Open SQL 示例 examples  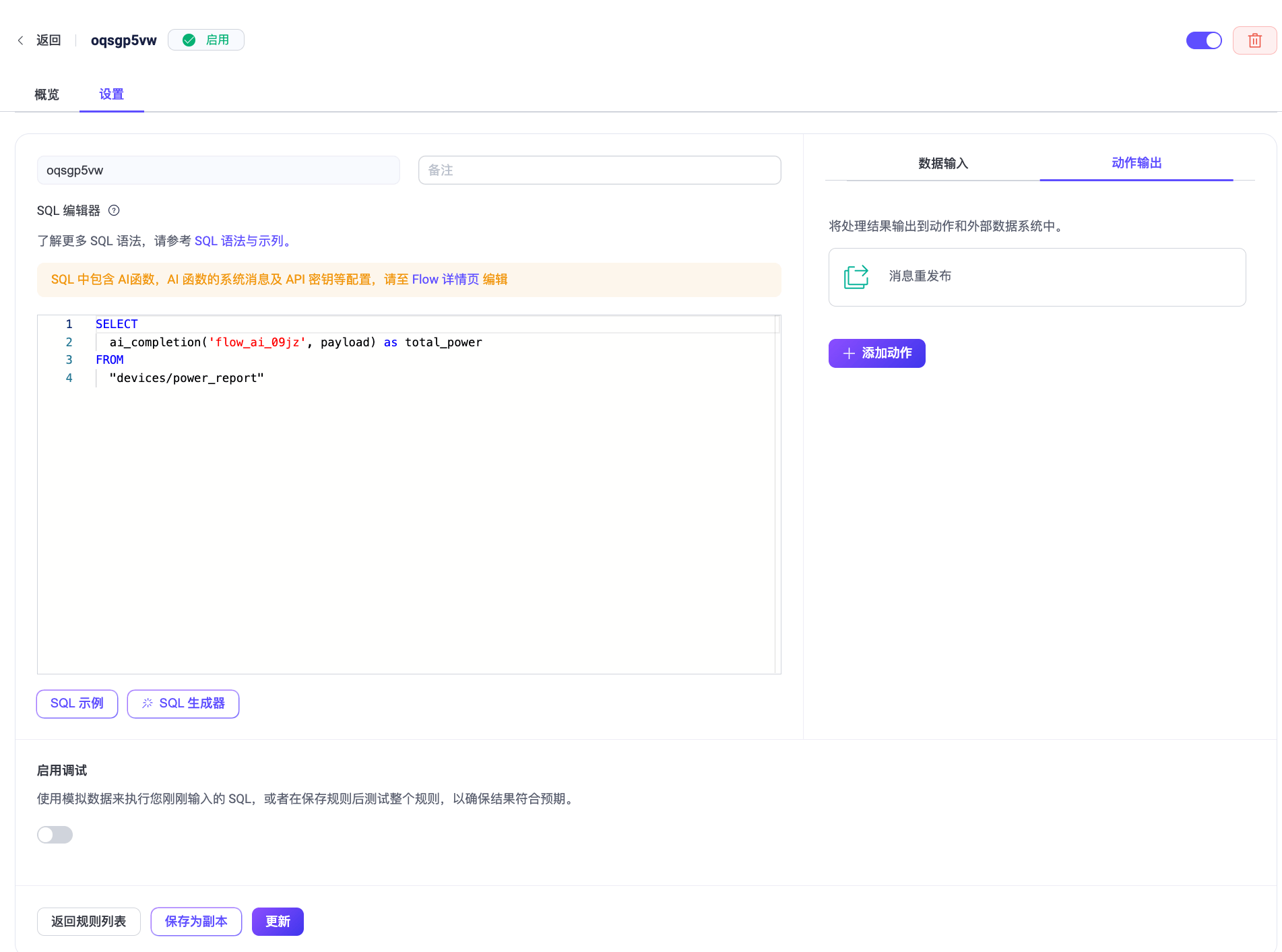pyautogui.click(x=77, y=703)
